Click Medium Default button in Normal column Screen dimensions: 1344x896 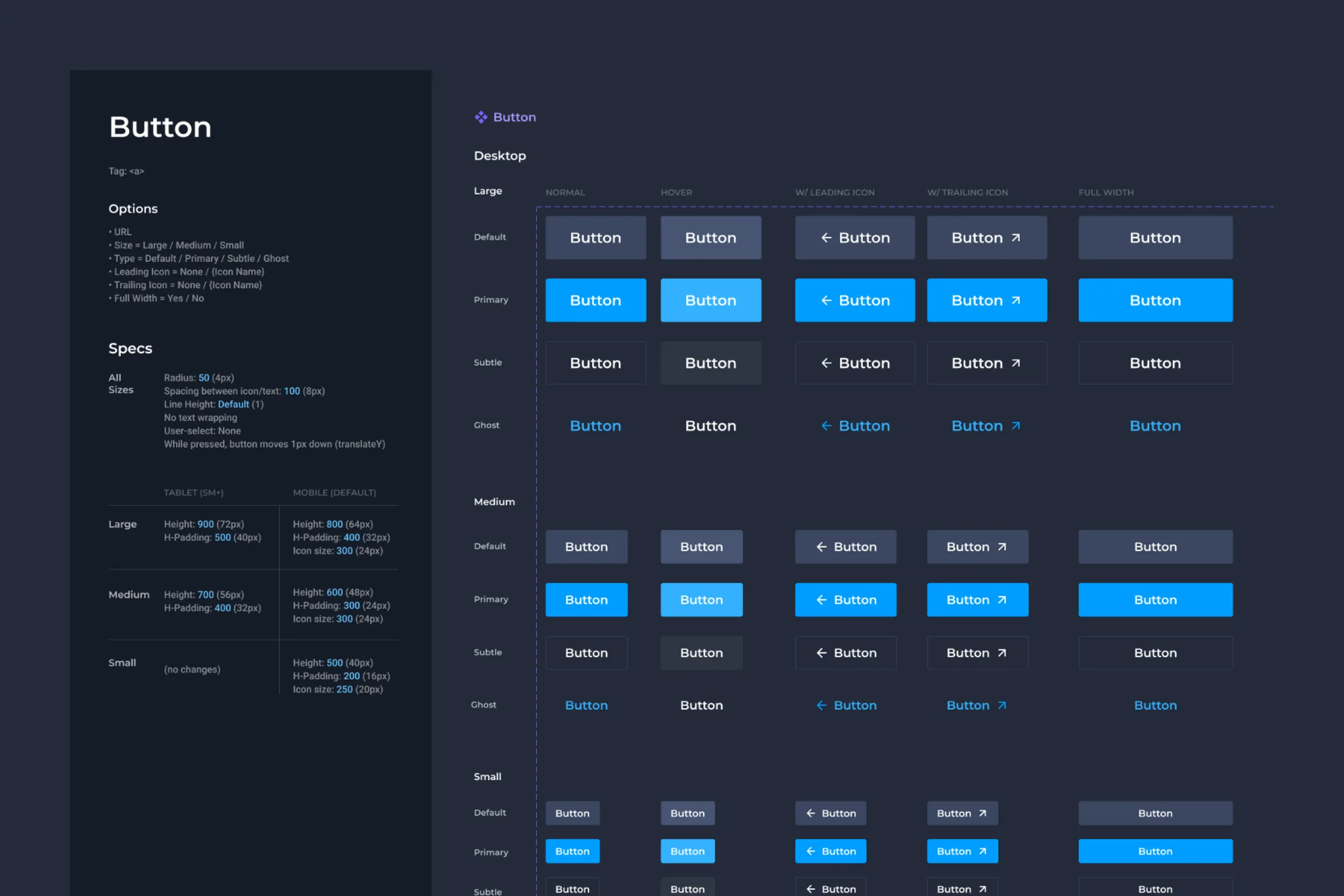586,547
